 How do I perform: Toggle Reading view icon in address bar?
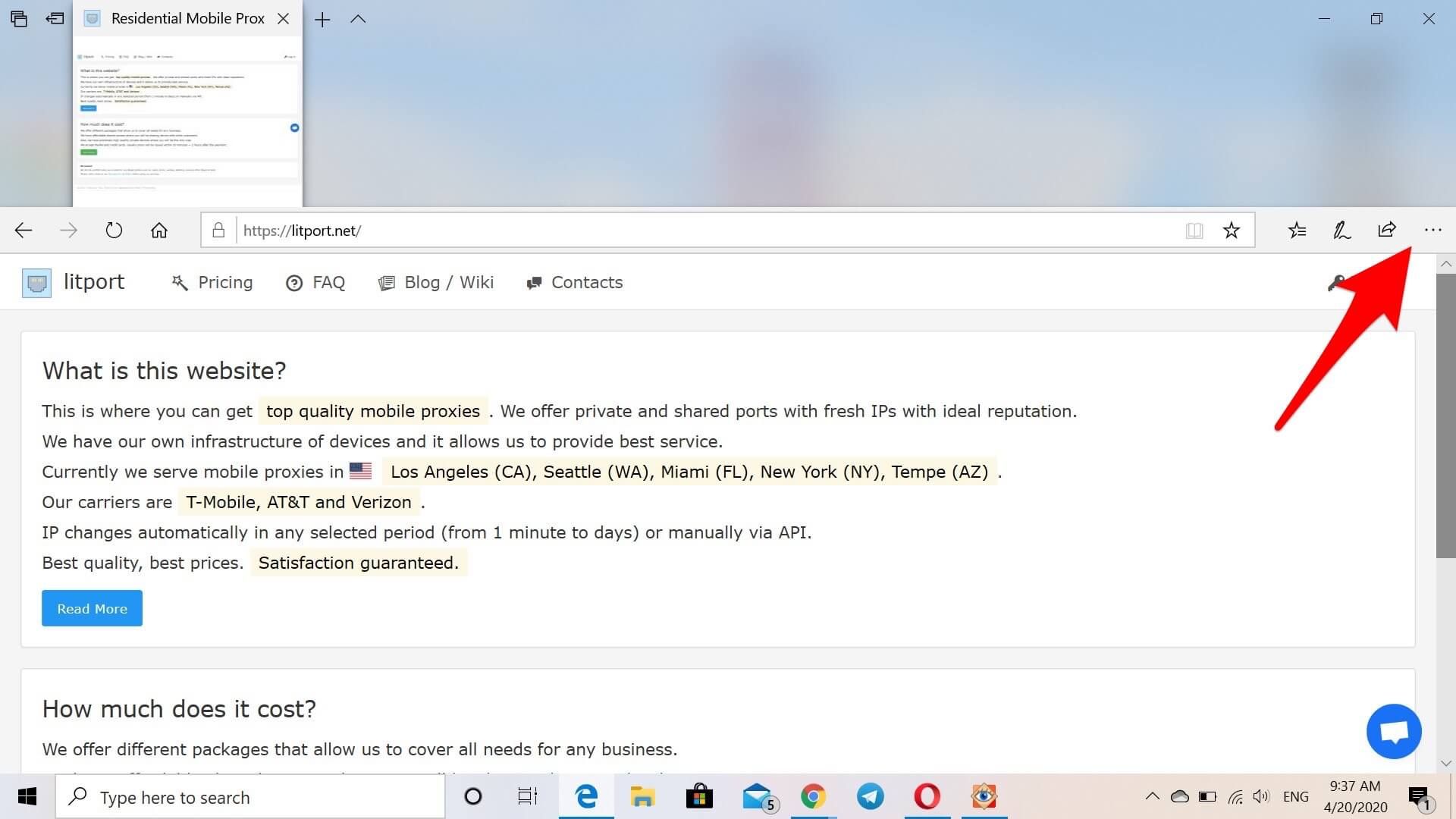point(1194,231)
